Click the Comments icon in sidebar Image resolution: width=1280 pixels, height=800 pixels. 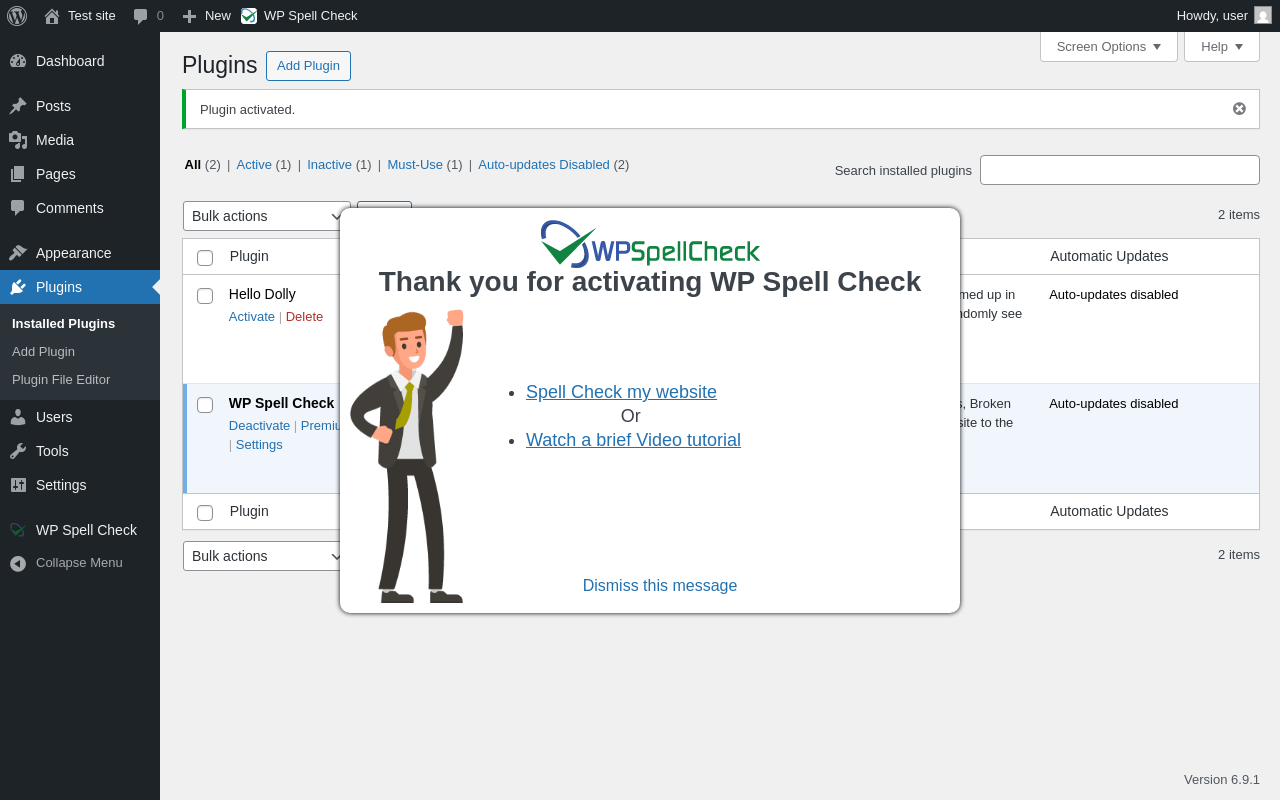click(18, 208)
